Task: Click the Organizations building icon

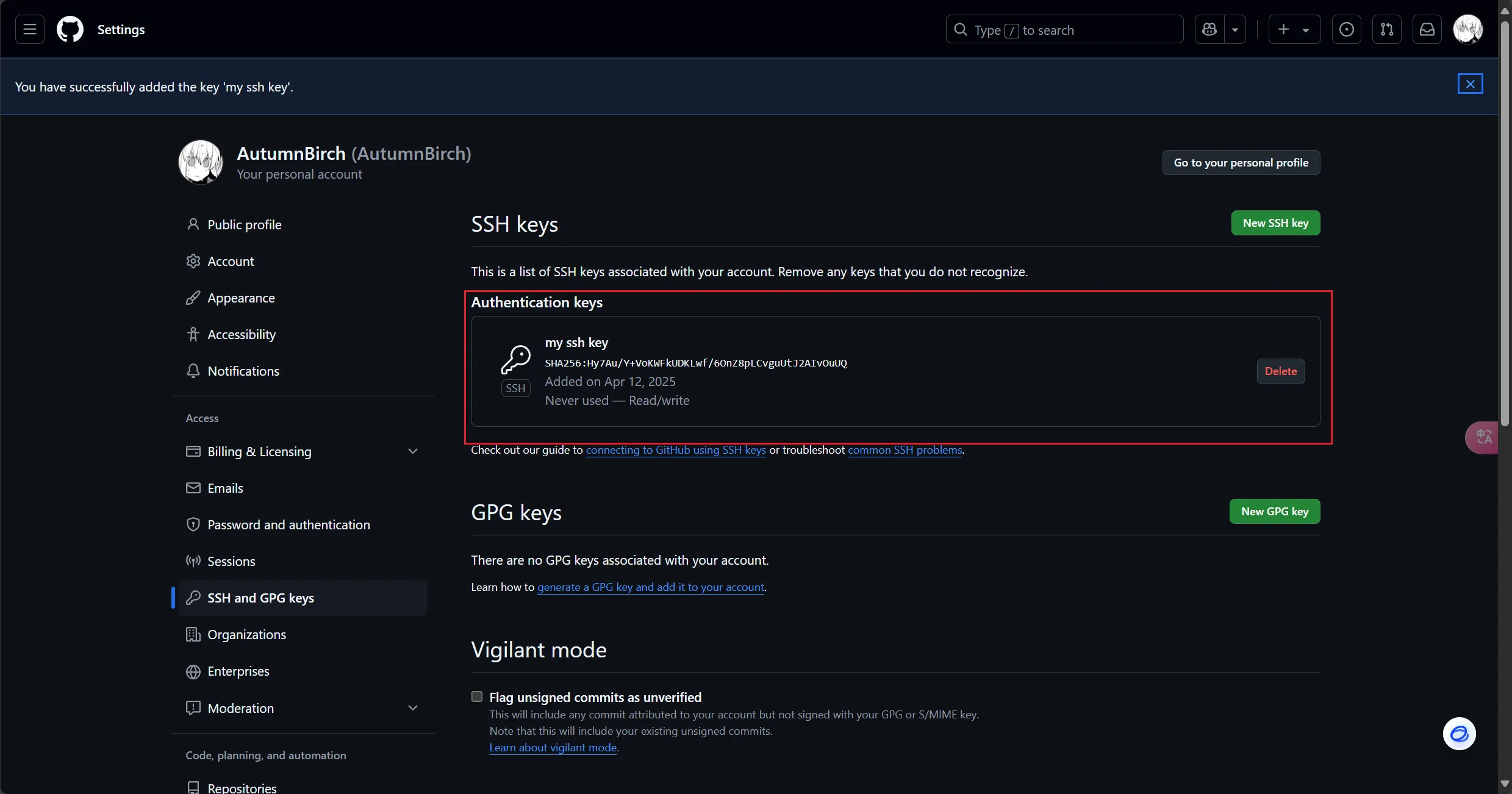Action: [193, 634]
